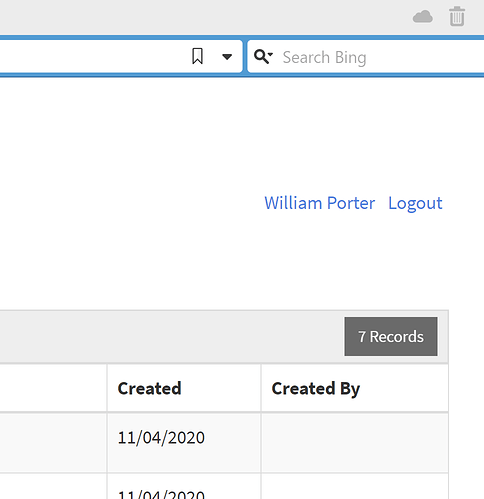
Task: Open the trash can closed tabs icon
Action: [x=457, y=16]
